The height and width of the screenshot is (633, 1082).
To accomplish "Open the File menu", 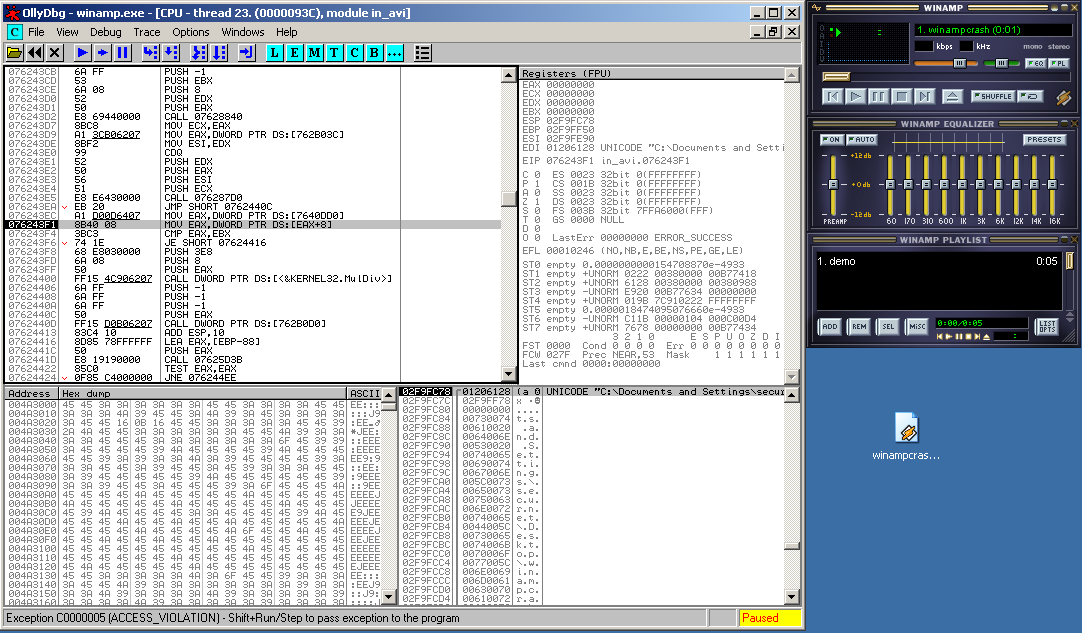I will coord(36,32).
